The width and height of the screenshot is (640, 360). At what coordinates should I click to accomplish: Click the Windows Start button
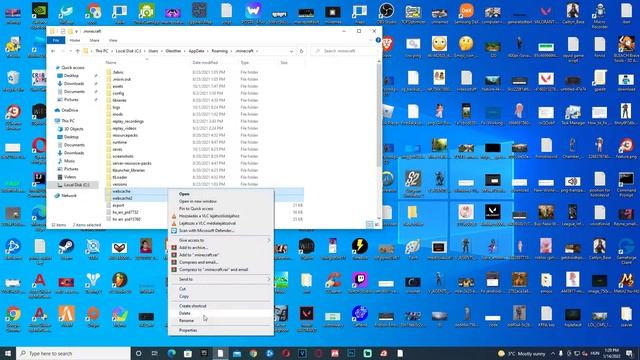[8, 353]
